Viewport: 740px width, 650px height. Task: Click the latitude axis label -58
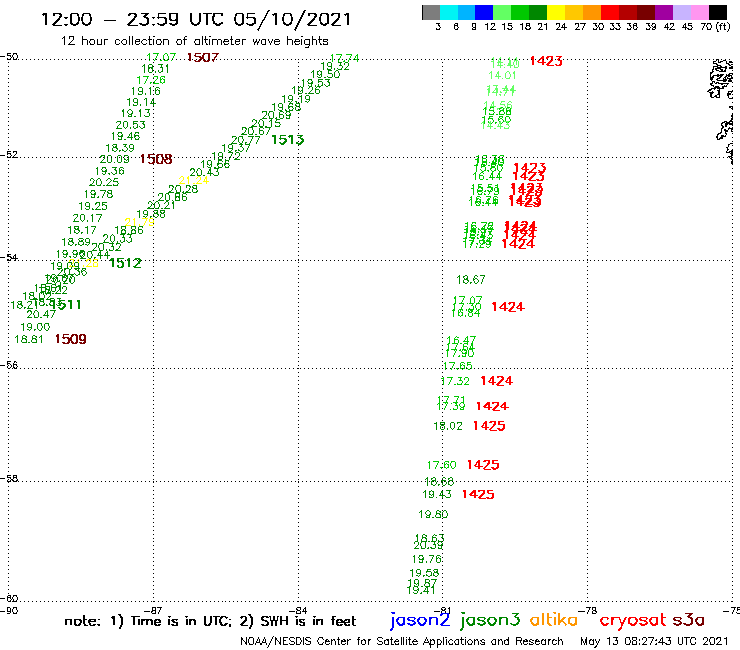9,478
